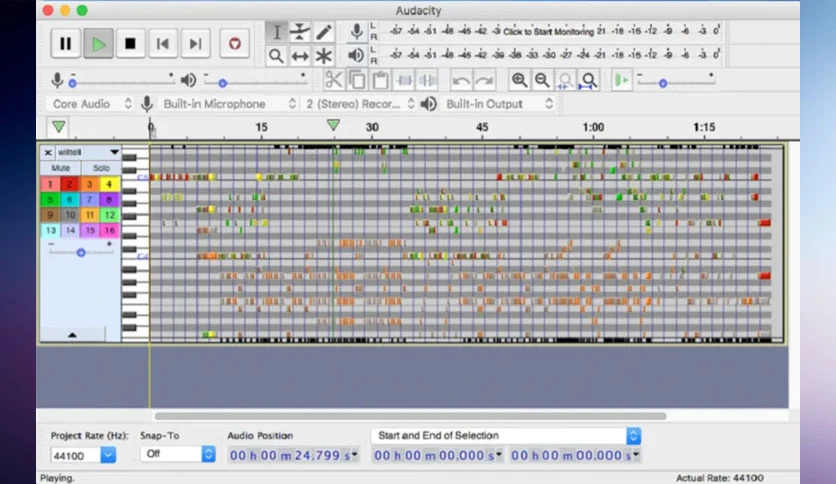Click the green playhead marker on timeline
Viewport: 836px width, 484px height.
[333, 125]
